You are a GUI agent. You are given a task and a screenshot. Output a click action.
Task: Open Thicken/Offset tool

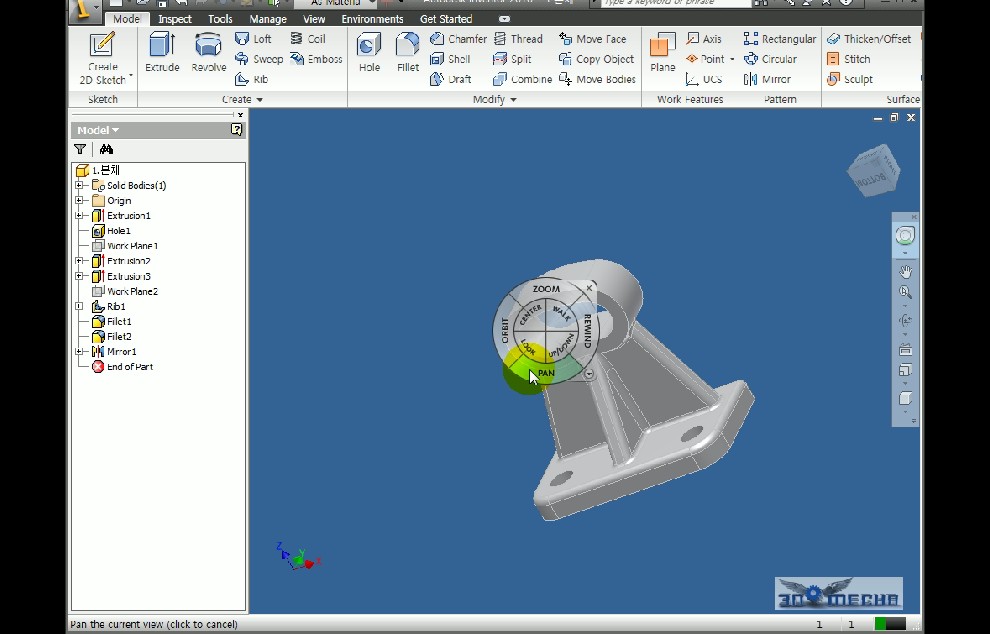(869, 39)
